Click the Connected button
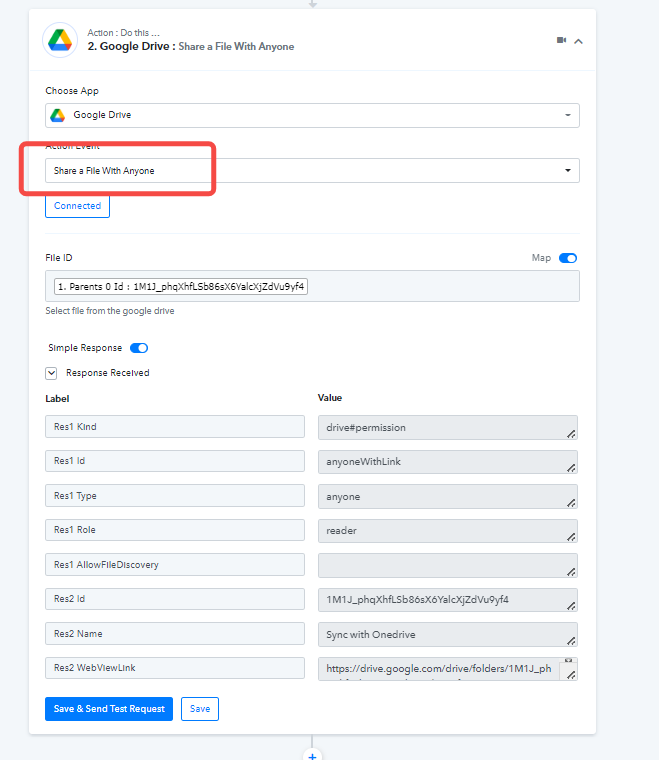659x760 pixels. tap(78, 206)
